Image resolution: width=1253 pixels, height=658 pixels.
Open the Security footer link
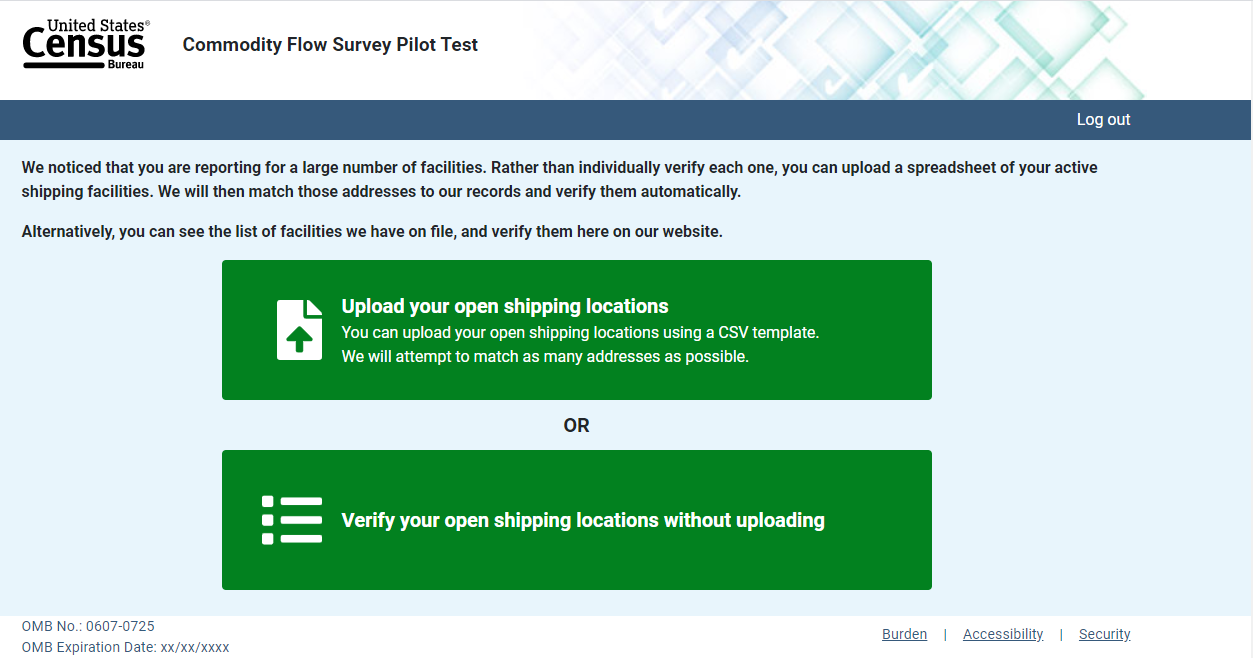pyautogui.click(x=1104, y=634)
